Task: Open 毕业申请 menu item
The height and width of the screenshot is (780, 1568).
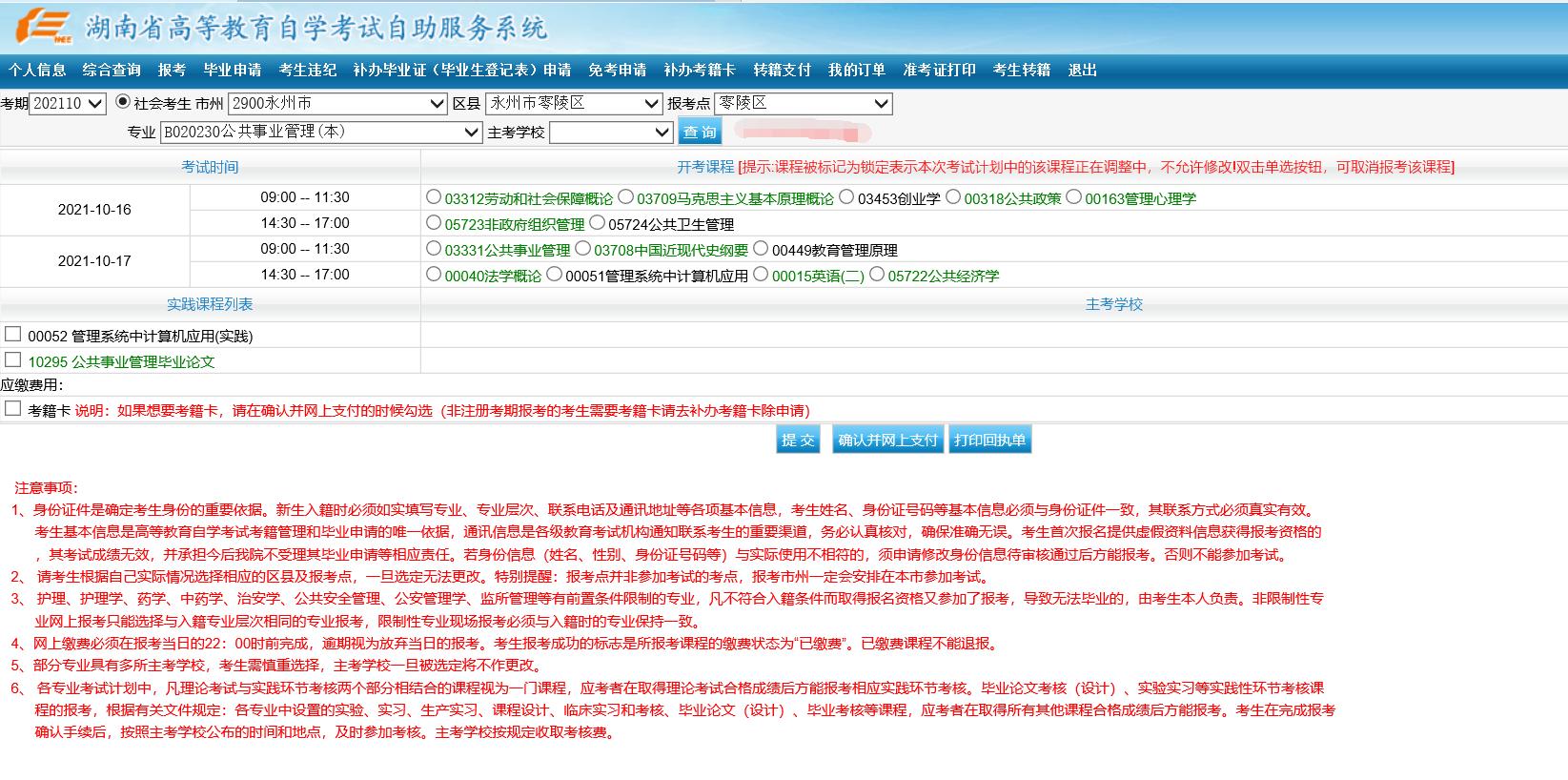Action: click(233, 70)
